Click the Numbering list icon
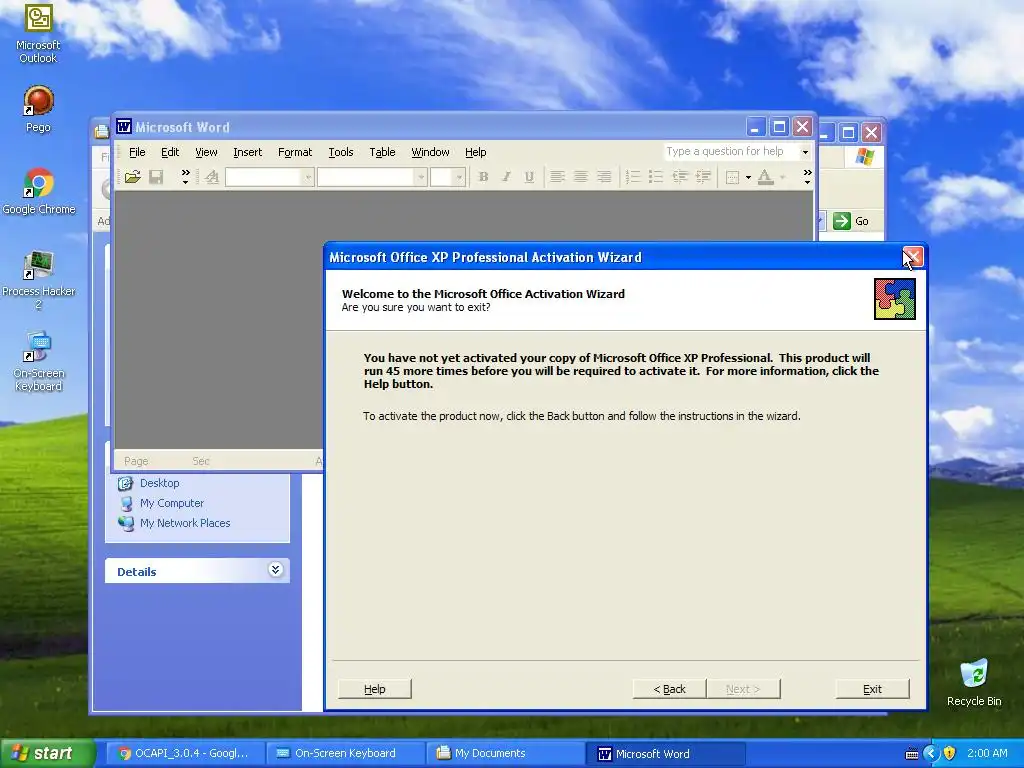 [x=632, y=176]
